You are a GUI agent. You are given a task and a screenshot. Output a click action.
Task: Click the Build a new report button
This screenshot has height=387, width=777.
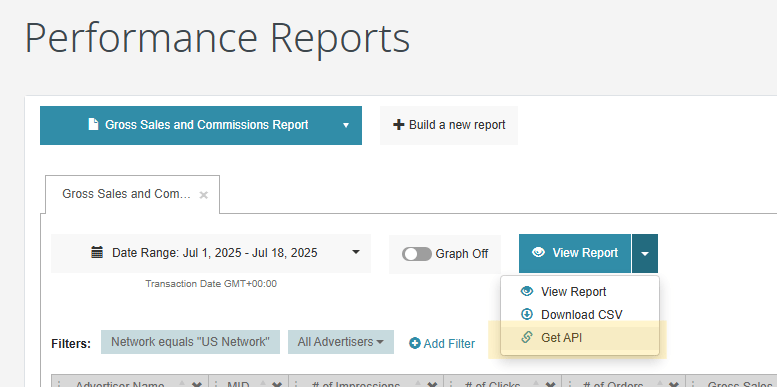point(449,125)
